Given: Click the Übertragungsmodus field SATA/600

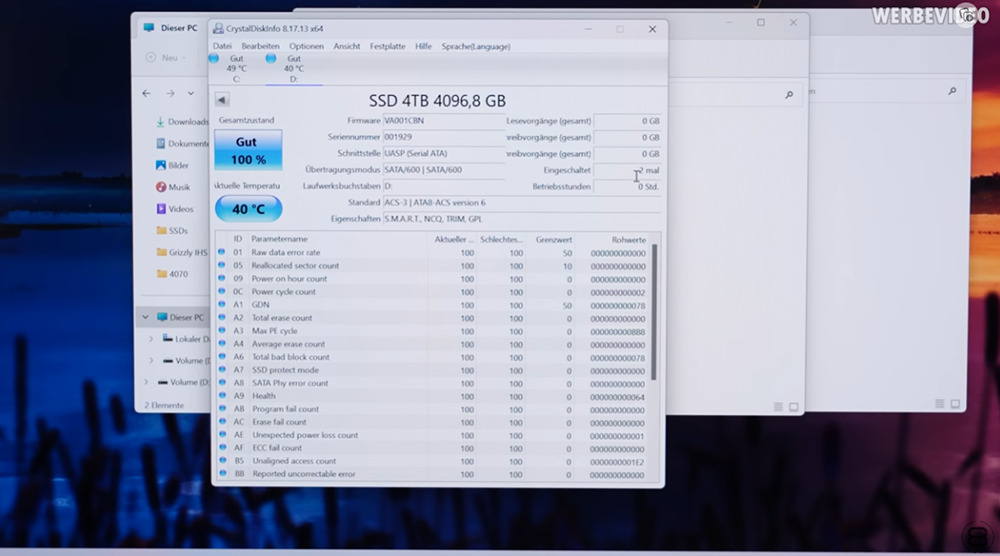Looking at the screenshot, I should click(444, 170).
